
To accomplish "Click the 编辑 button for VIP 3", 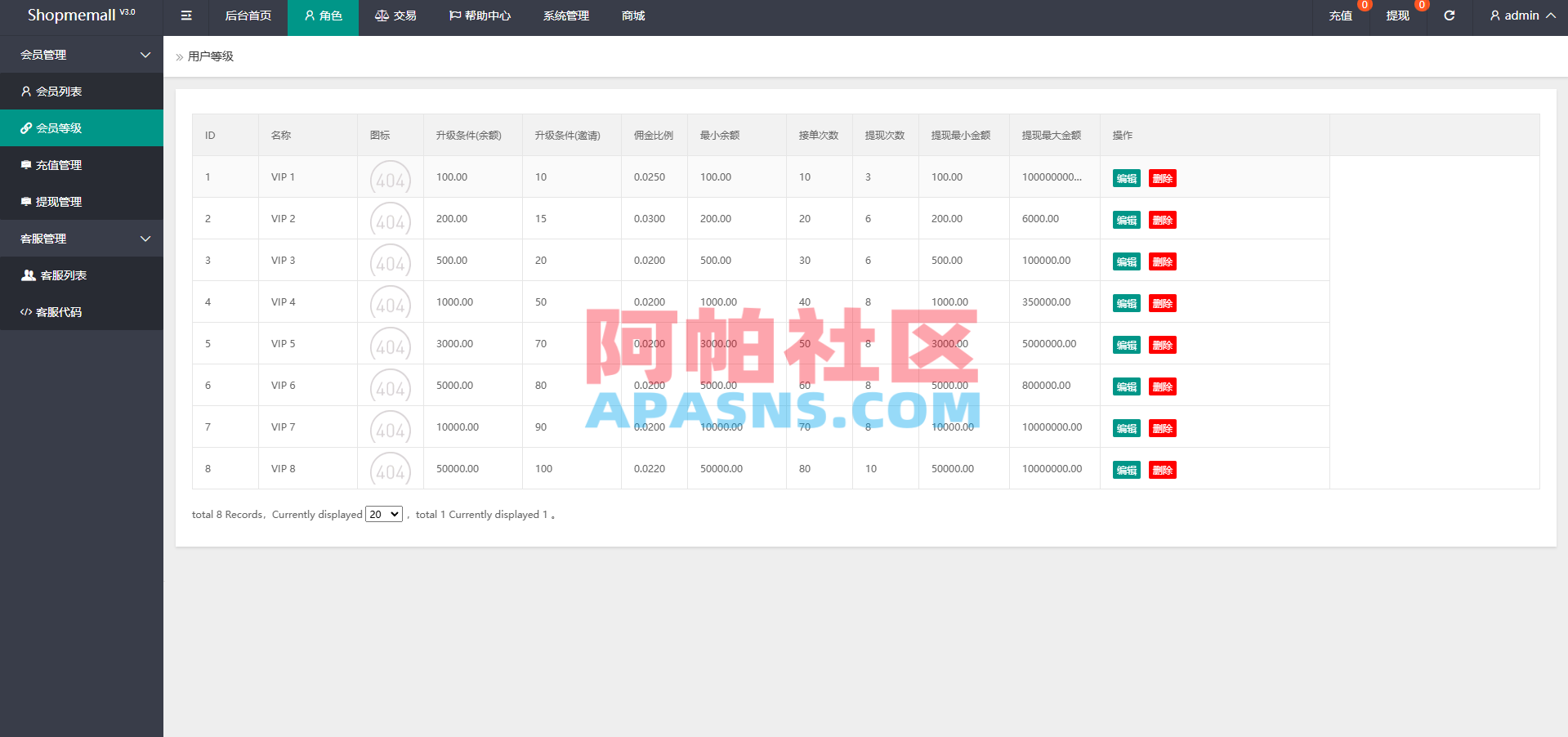I will (1125, 261).
